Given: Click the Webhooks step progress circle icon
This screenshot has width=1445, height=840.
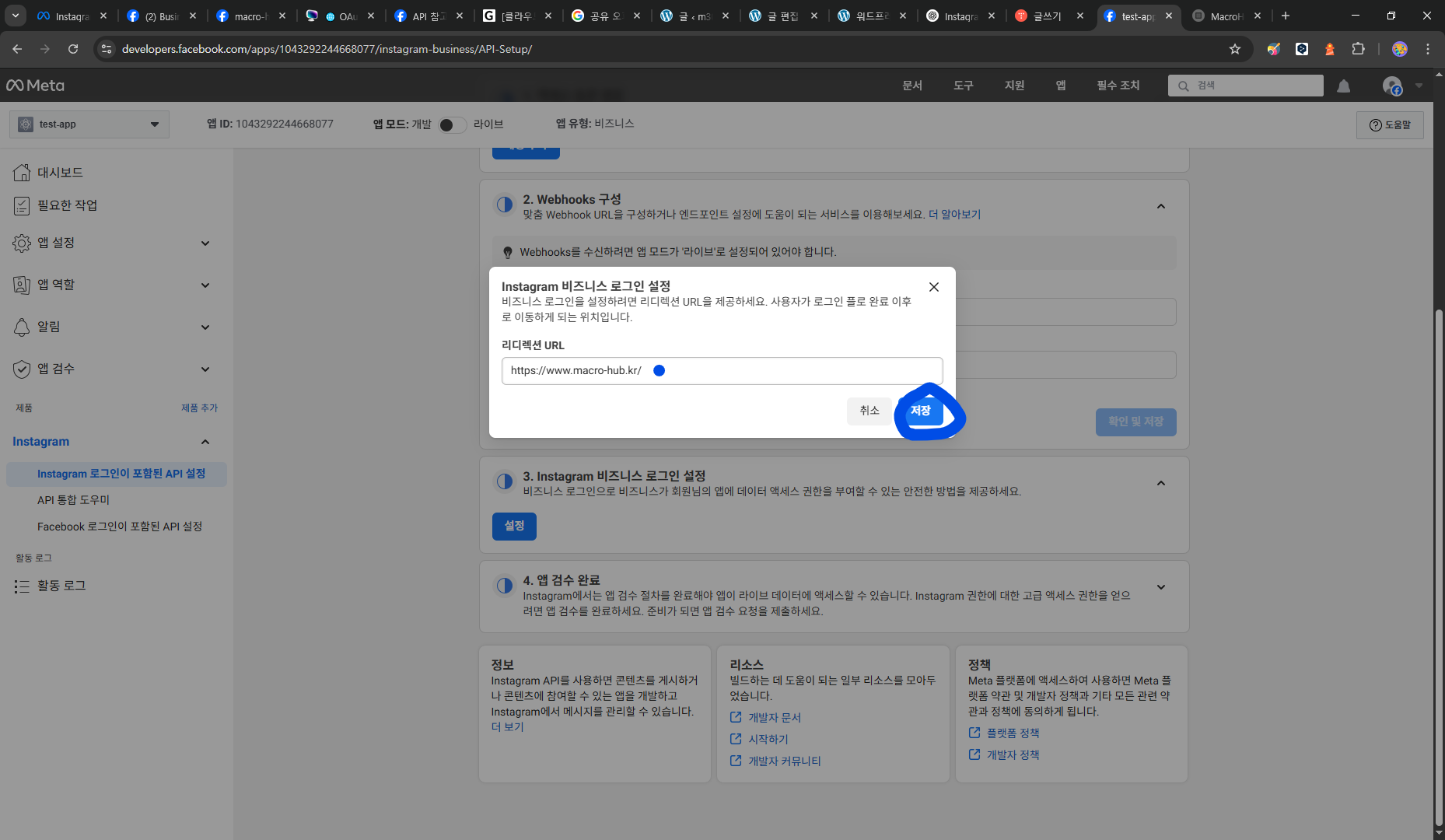Looking at the screenshot, I should pos(505,205).
